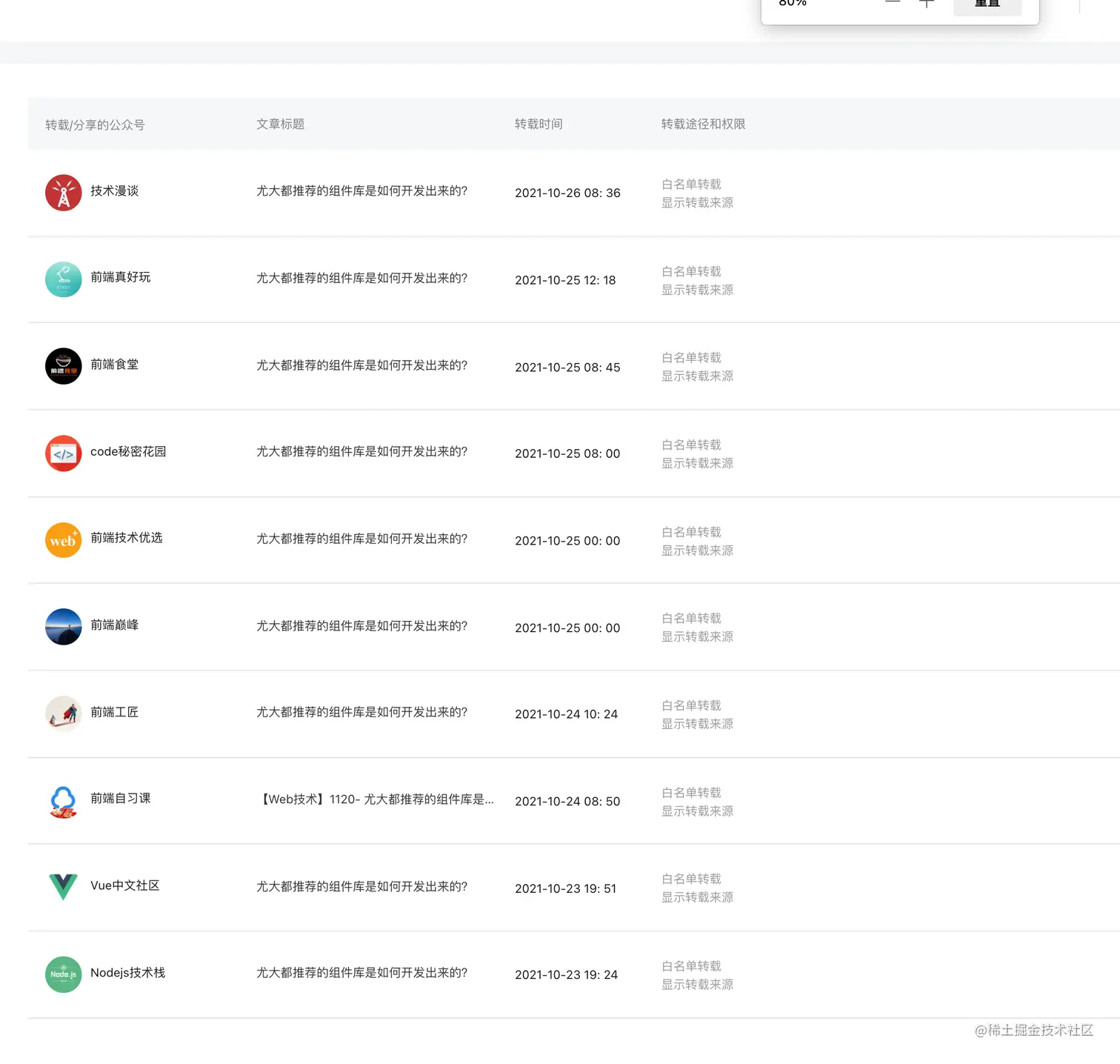Open the article title in code秘密花园 row

[362, 451]
